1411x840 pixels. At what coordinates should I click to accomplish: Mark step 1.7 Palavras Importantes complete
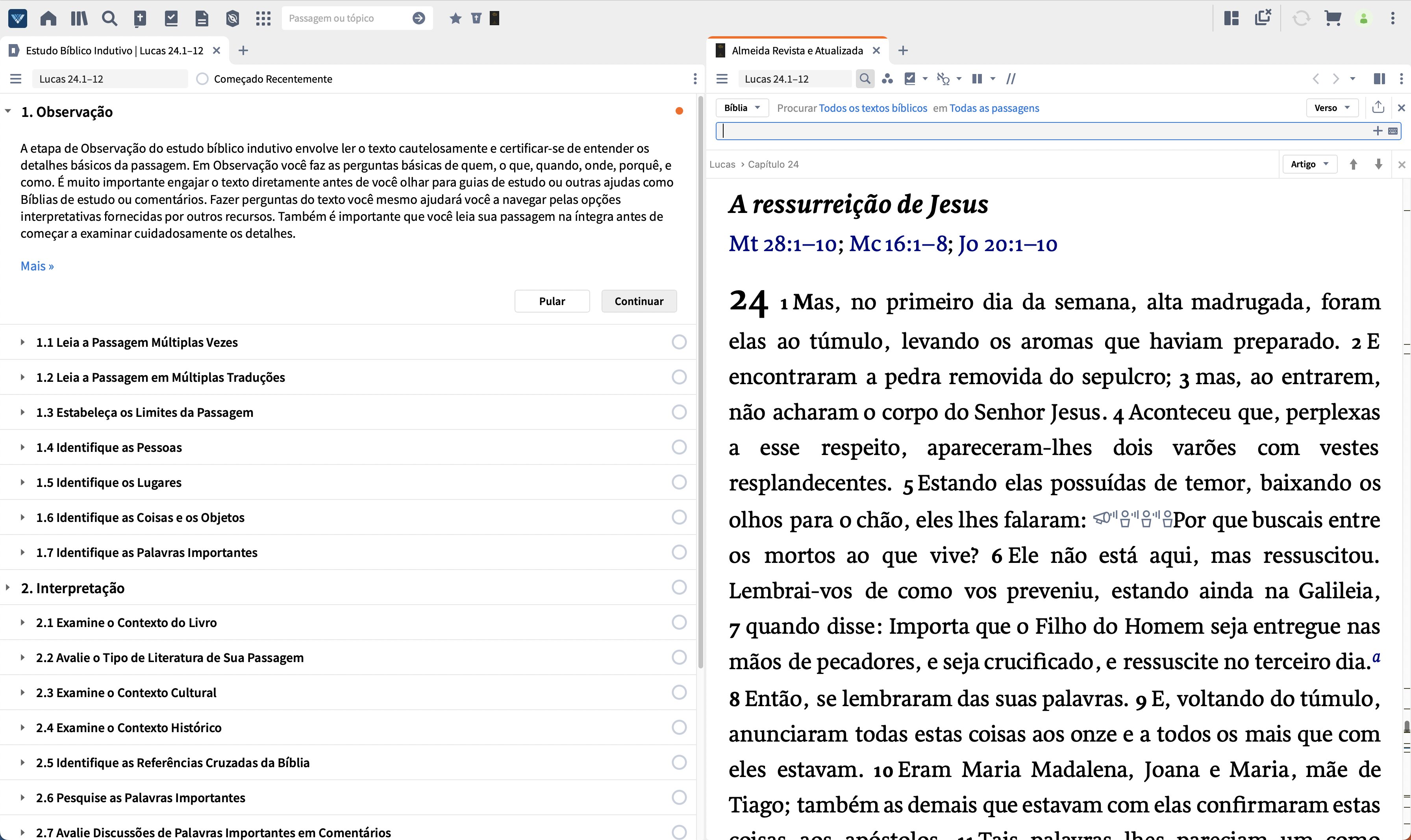[679, 552]
